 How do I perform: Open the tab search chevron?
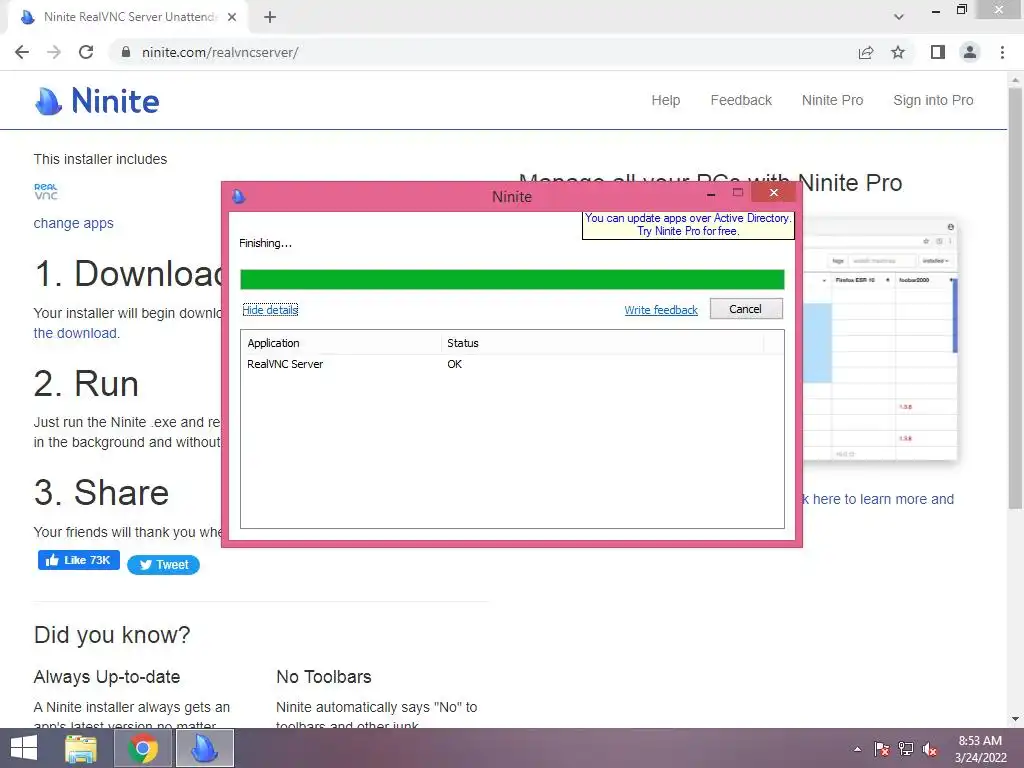point(899,17)
